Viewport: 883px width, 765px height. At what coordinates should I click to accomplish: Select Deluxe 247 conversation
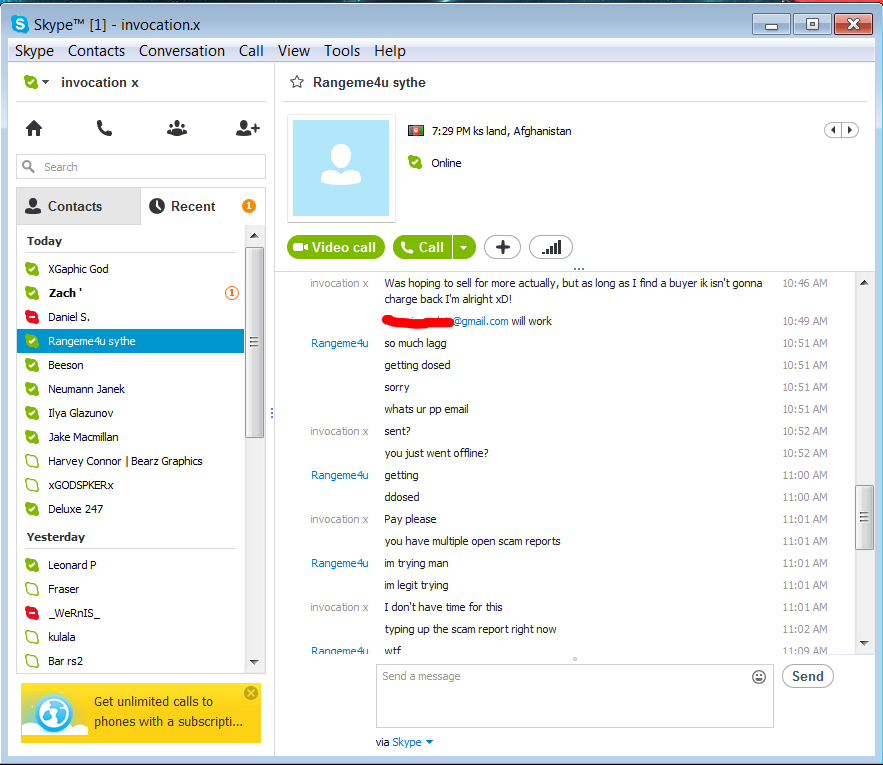(131, 509)
